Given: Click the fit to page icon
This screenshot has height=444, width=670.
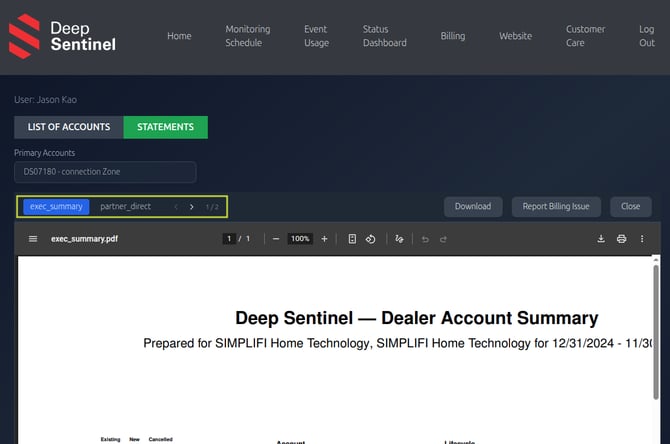Looking at the screenshot, I should click(352, 239).
